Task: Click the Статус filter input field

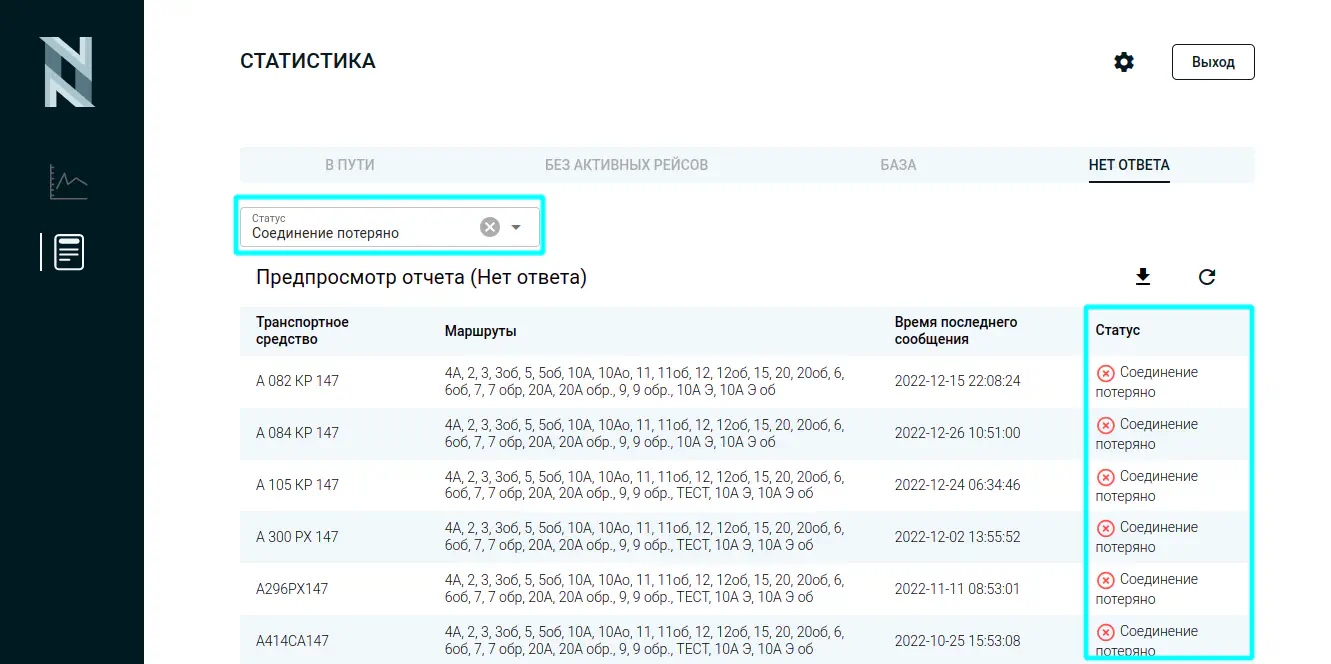Action: (x=360, y=233)
